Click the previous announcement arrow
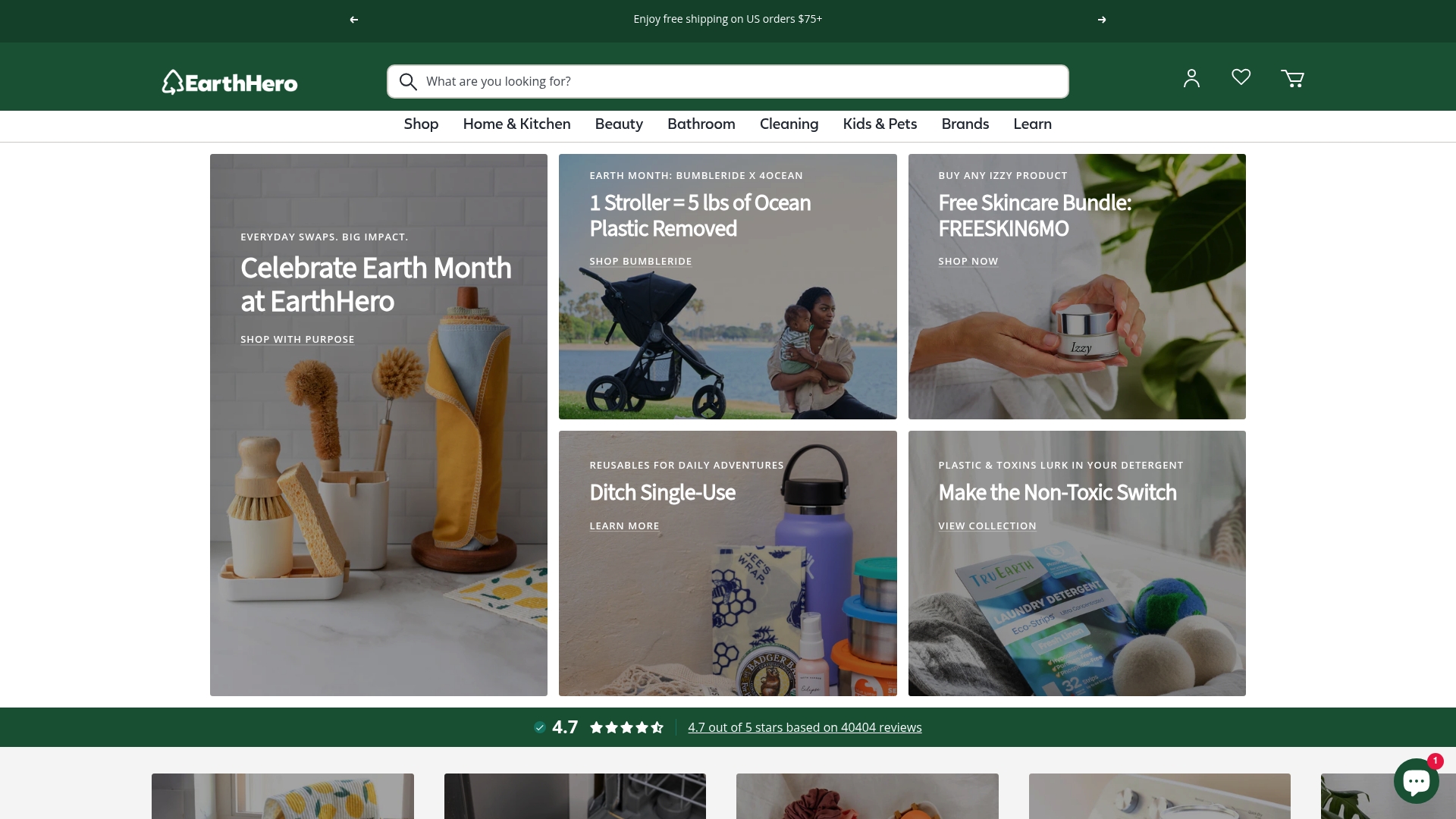 click(x=353, y=20)
